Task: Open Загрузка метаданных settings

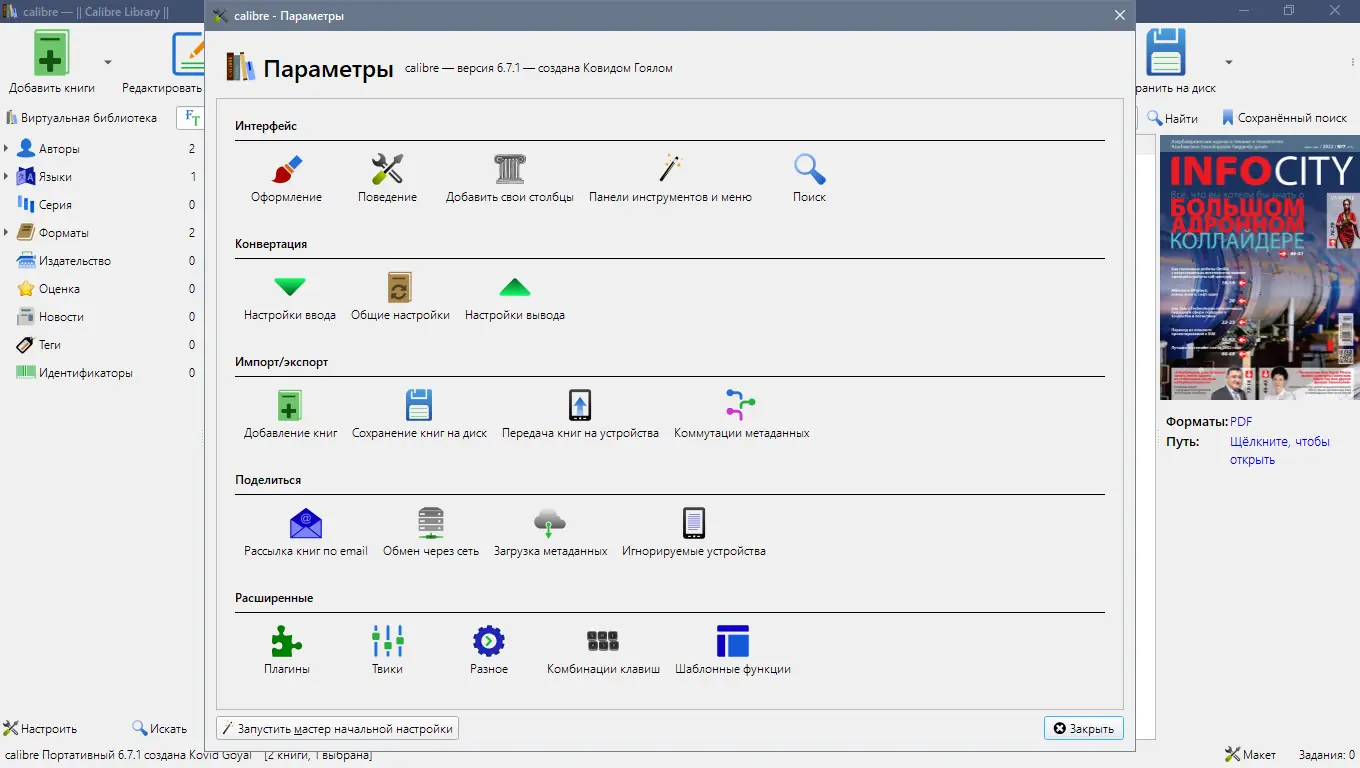Action: pyautogui.click(x=550, y=532)
